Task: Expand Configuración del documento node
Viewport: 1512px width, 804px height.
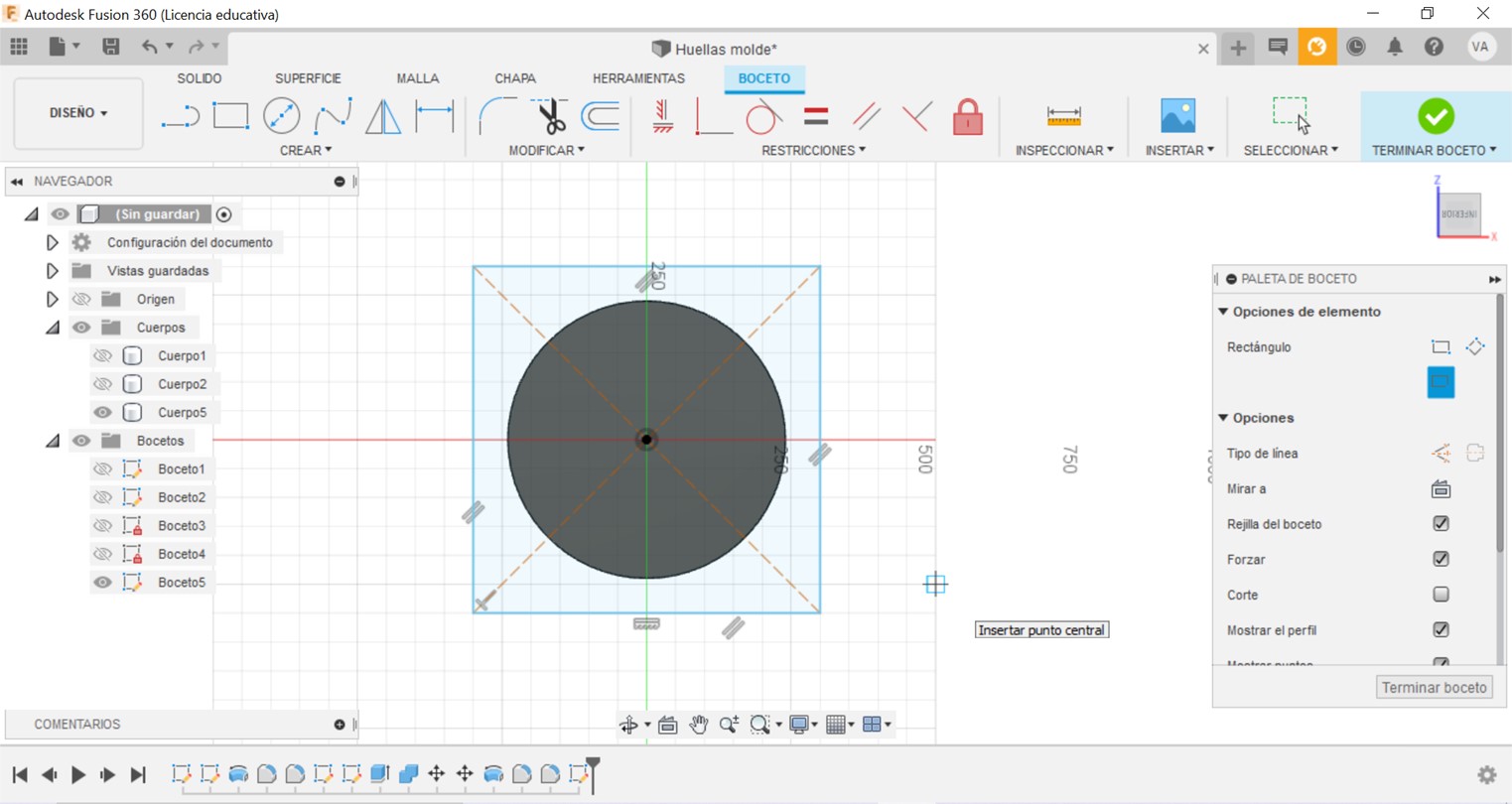Action: tap(52, 242)
